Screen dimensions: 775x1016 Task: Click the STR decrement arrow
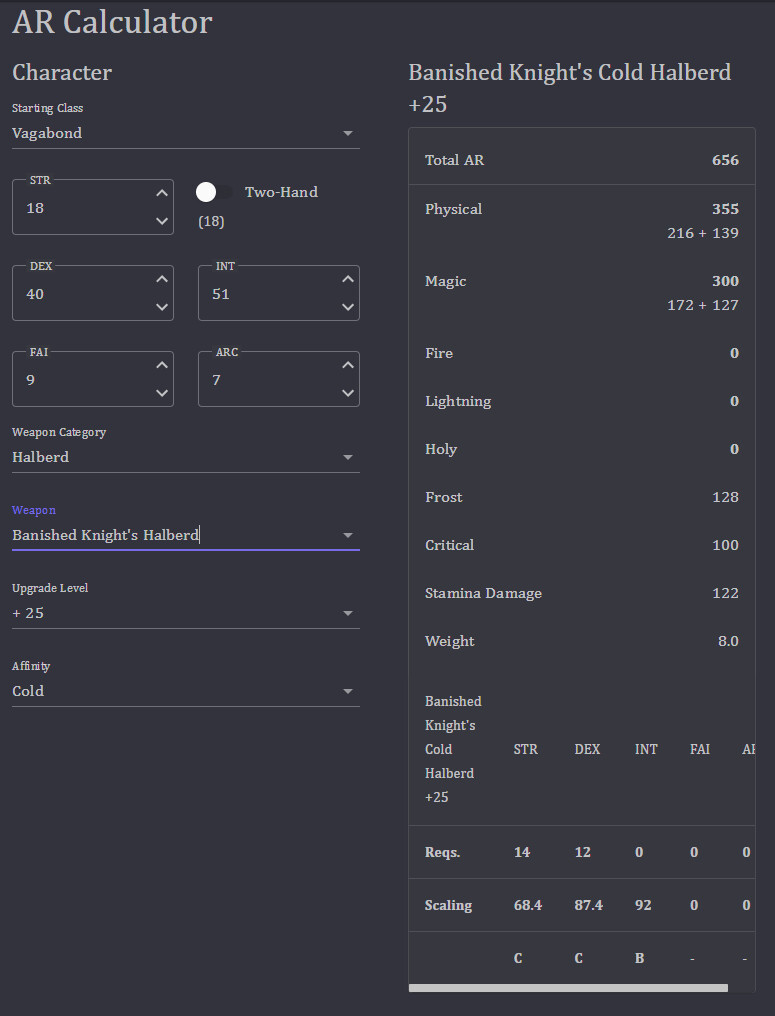[161, 221]
